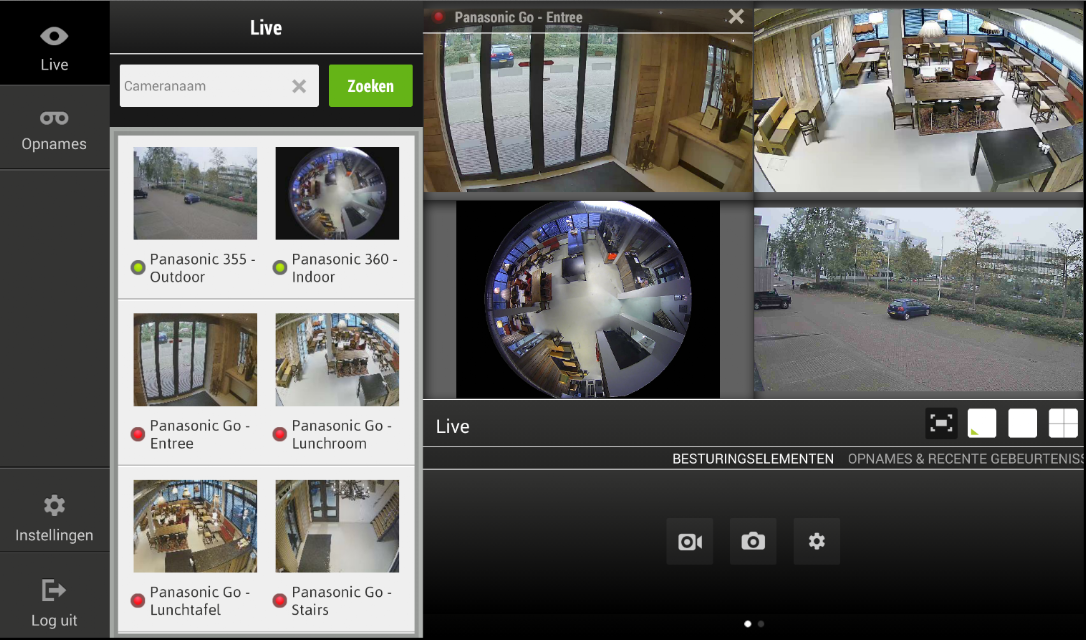Image resolution: width=1086 pixels, height=640 pixels.
Task: Switch to single large tile with corner layout
Action: 981,423
